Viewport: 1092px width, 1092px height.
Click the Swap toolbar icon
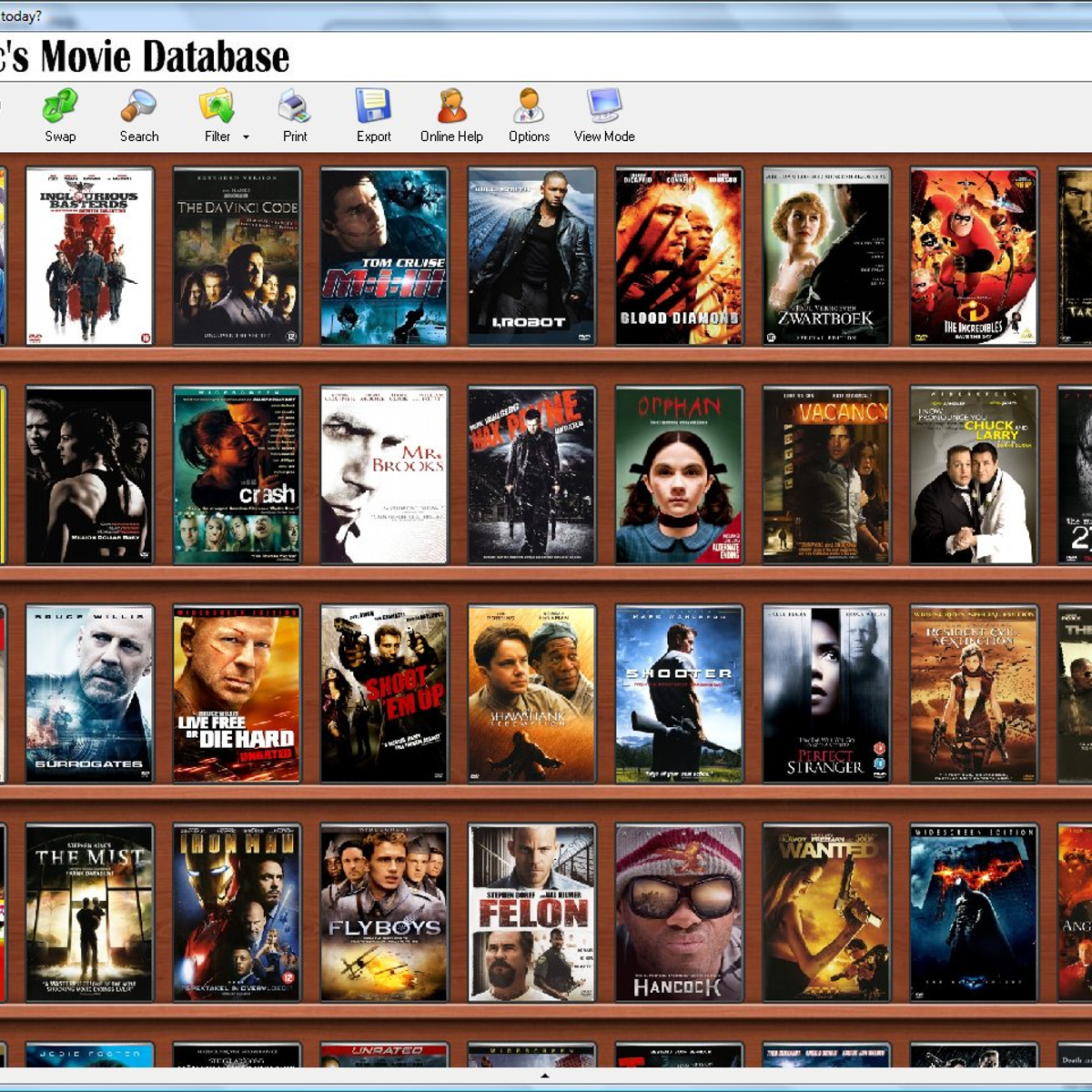(60, 107)
